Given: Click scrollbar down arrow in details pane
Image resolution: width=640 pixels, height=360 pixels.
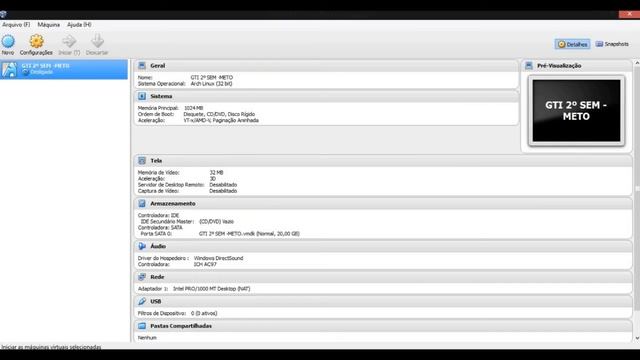Looking at the screenshot, I should pos(637,338).
